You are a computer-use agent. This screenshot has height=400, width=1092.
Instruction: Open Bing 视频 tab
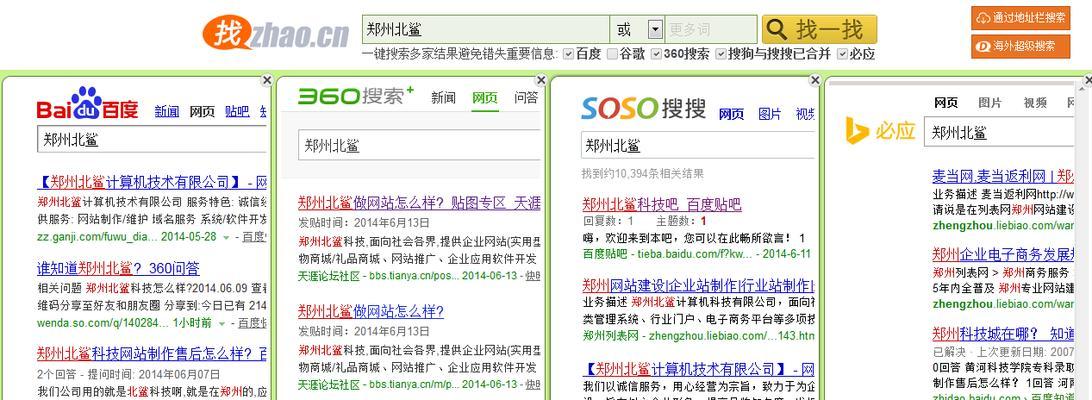1035,102
